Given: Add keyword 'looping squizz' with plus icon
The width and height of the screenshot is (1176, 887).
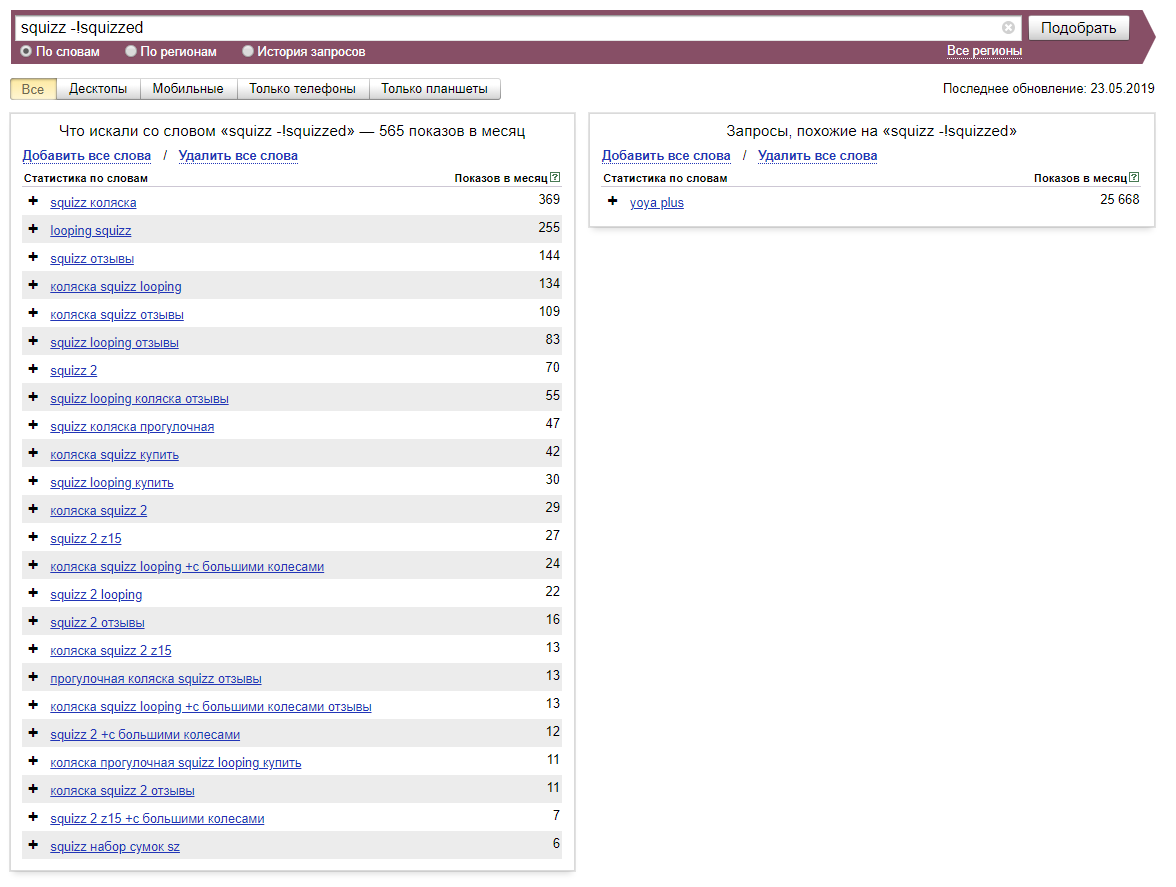Looking at the screenshot, I should coord(33,229).
